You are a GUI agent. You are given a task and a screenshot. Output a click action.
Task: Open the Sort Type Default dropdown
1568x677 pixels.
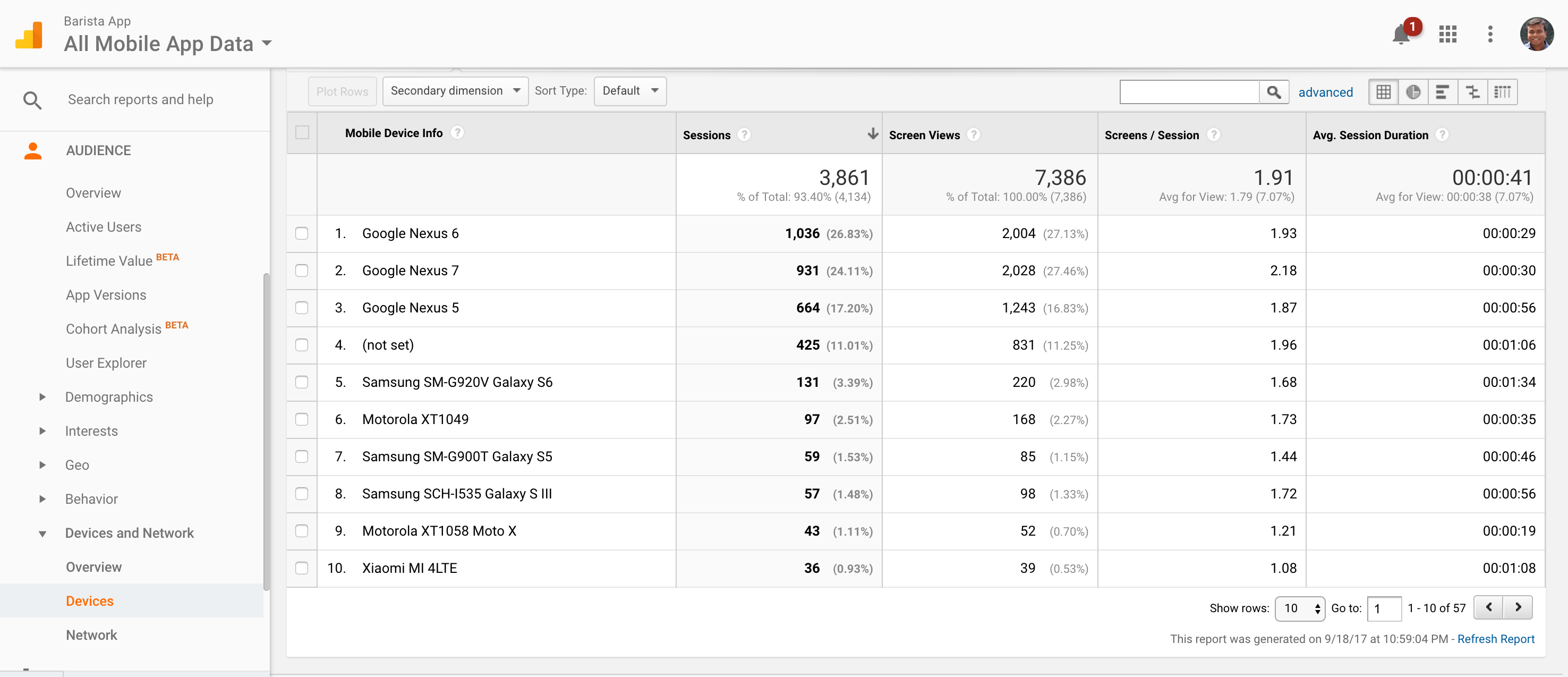click(629, 91)
